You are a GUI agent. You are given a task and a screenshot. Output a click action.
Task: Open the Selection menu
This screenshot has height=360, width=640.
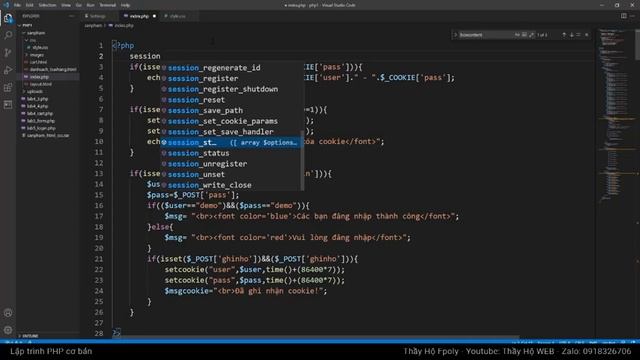pyautogui.click(x=47, y=5)
